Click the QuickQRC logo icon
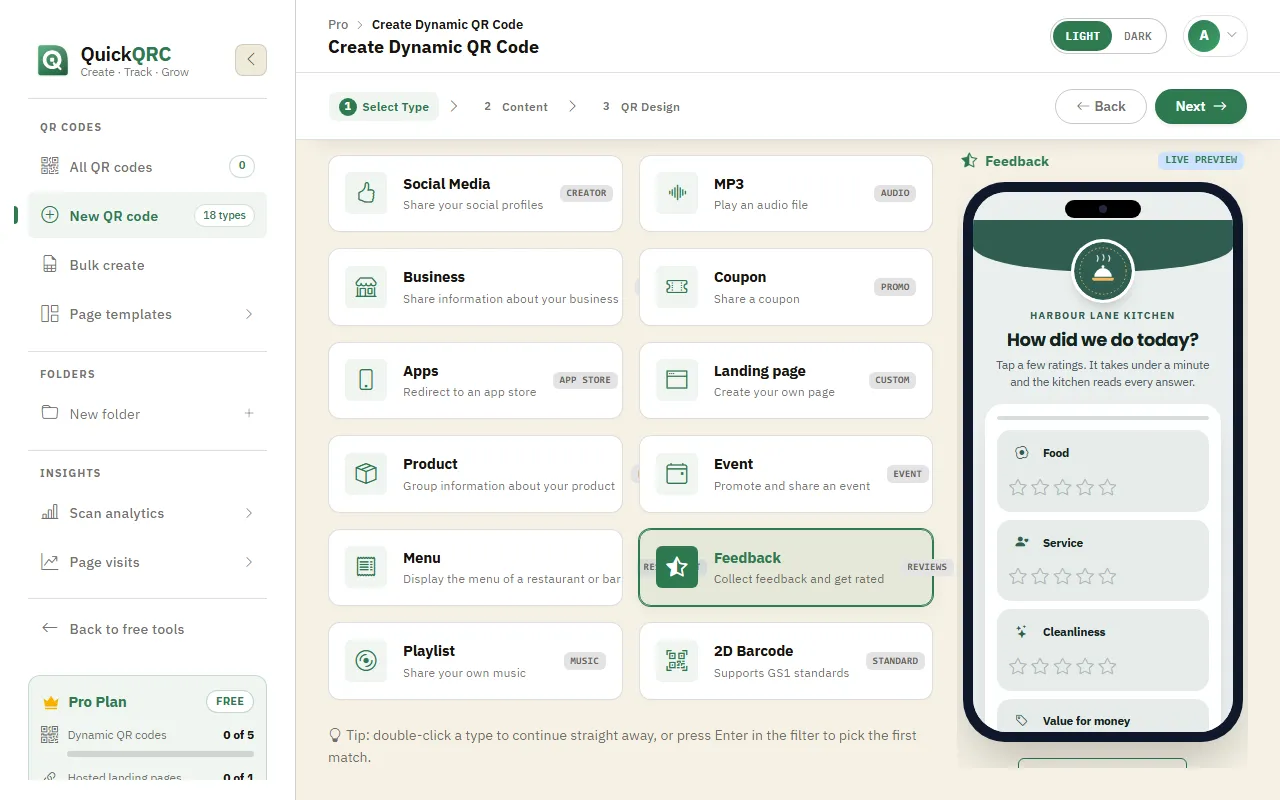The height and width of the screenshot is (800, 1280). (53, 60)
